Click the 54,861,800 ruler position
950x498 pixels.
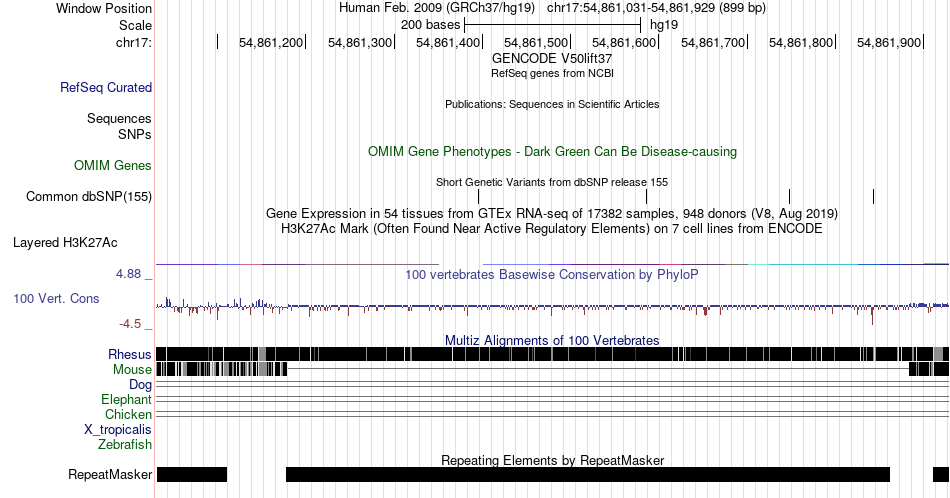801,42
